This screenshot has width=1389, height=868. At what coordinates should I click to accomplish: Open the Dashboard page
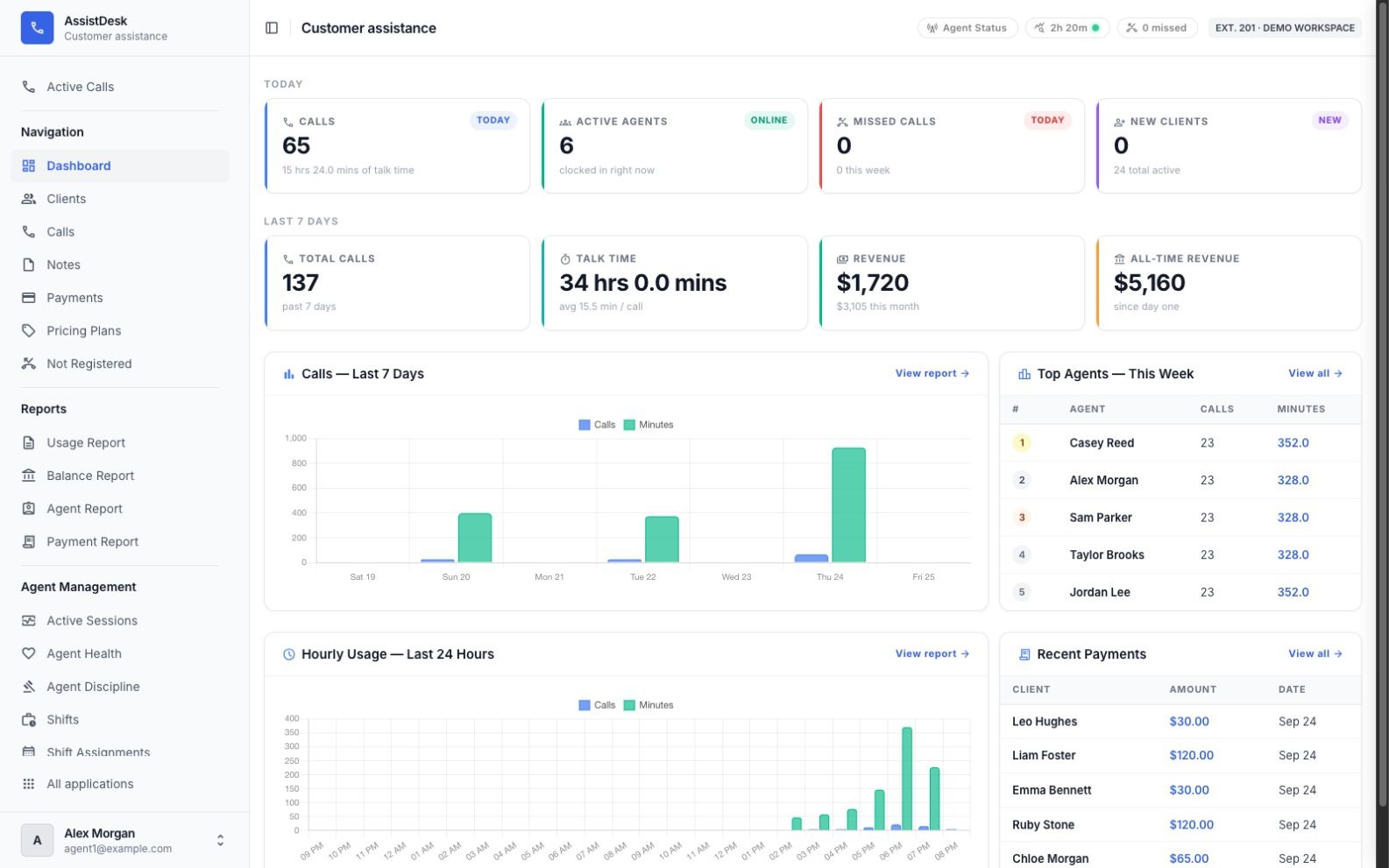[120, 166]
